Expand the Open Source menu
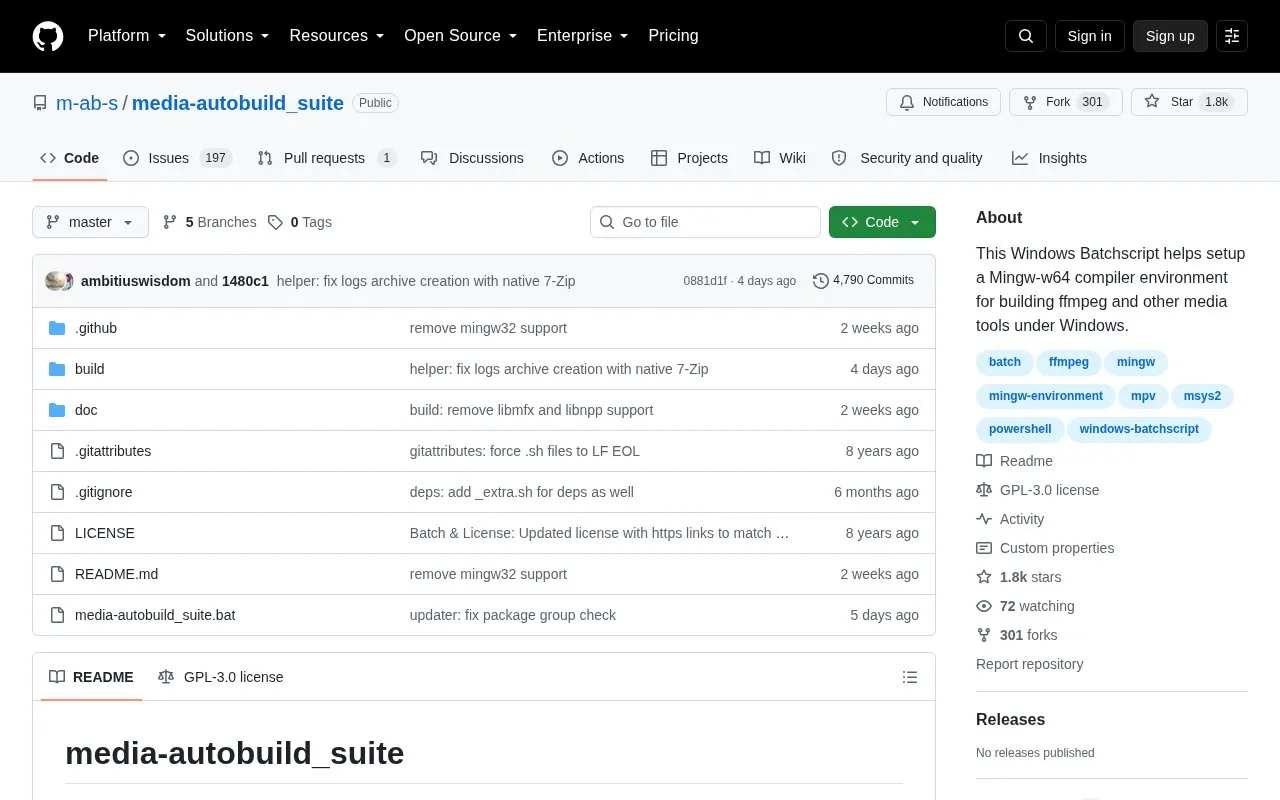The image size is (1280, 800). click(461, 36)
